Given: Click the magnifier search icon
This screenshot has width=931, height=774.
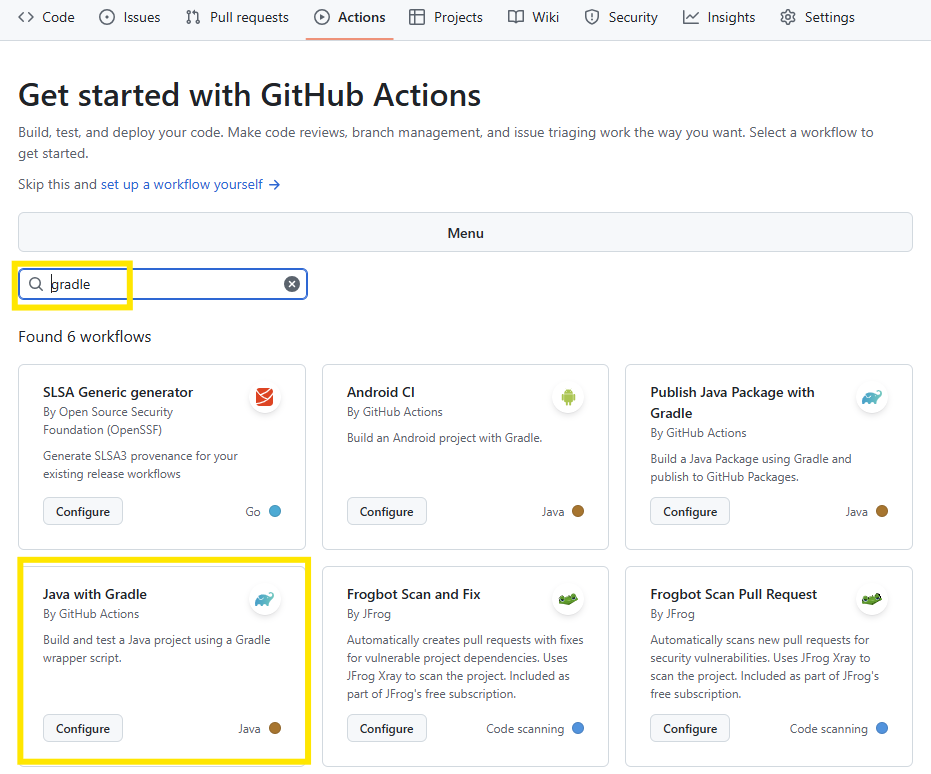Looking at the screenshot, I should tap(36, 284).
